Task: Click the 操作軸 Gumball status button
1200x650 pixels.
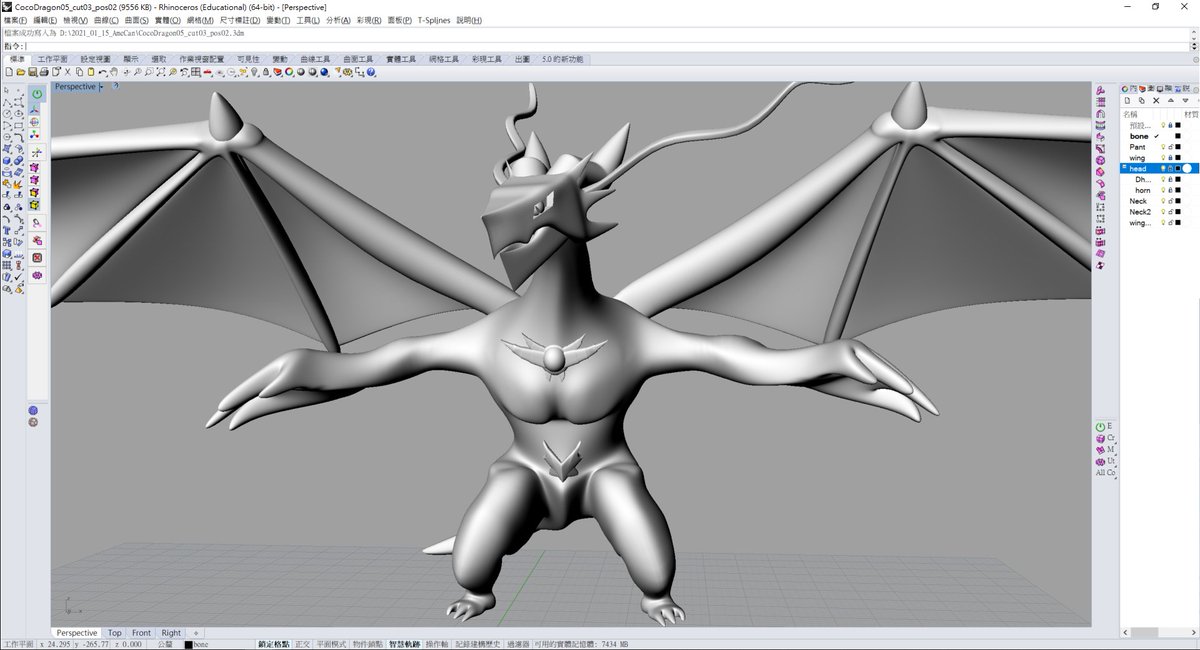Action: tap(437, 644)
